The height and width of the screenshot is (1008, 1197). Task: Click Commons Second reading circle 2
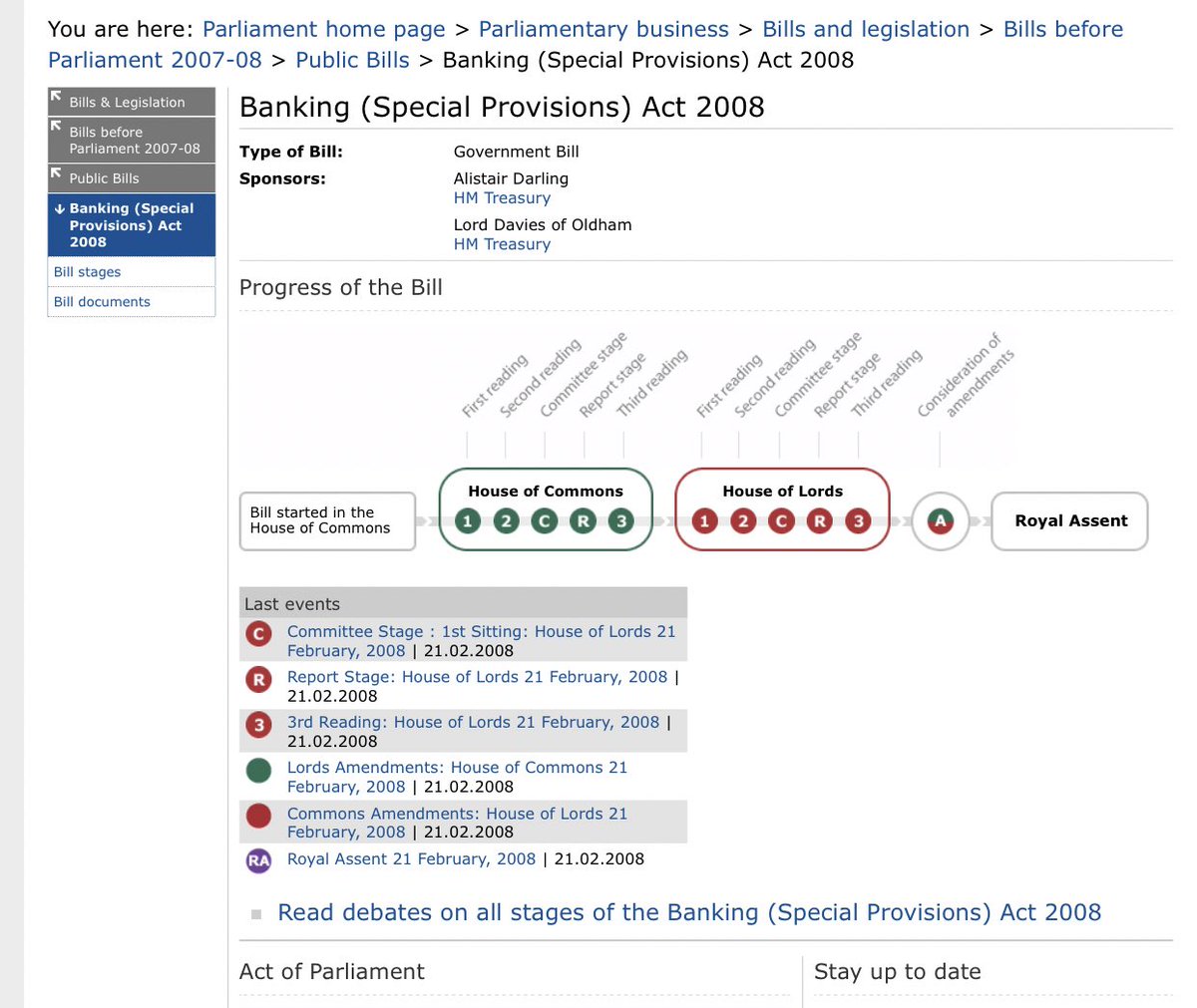tap(507, 520)
